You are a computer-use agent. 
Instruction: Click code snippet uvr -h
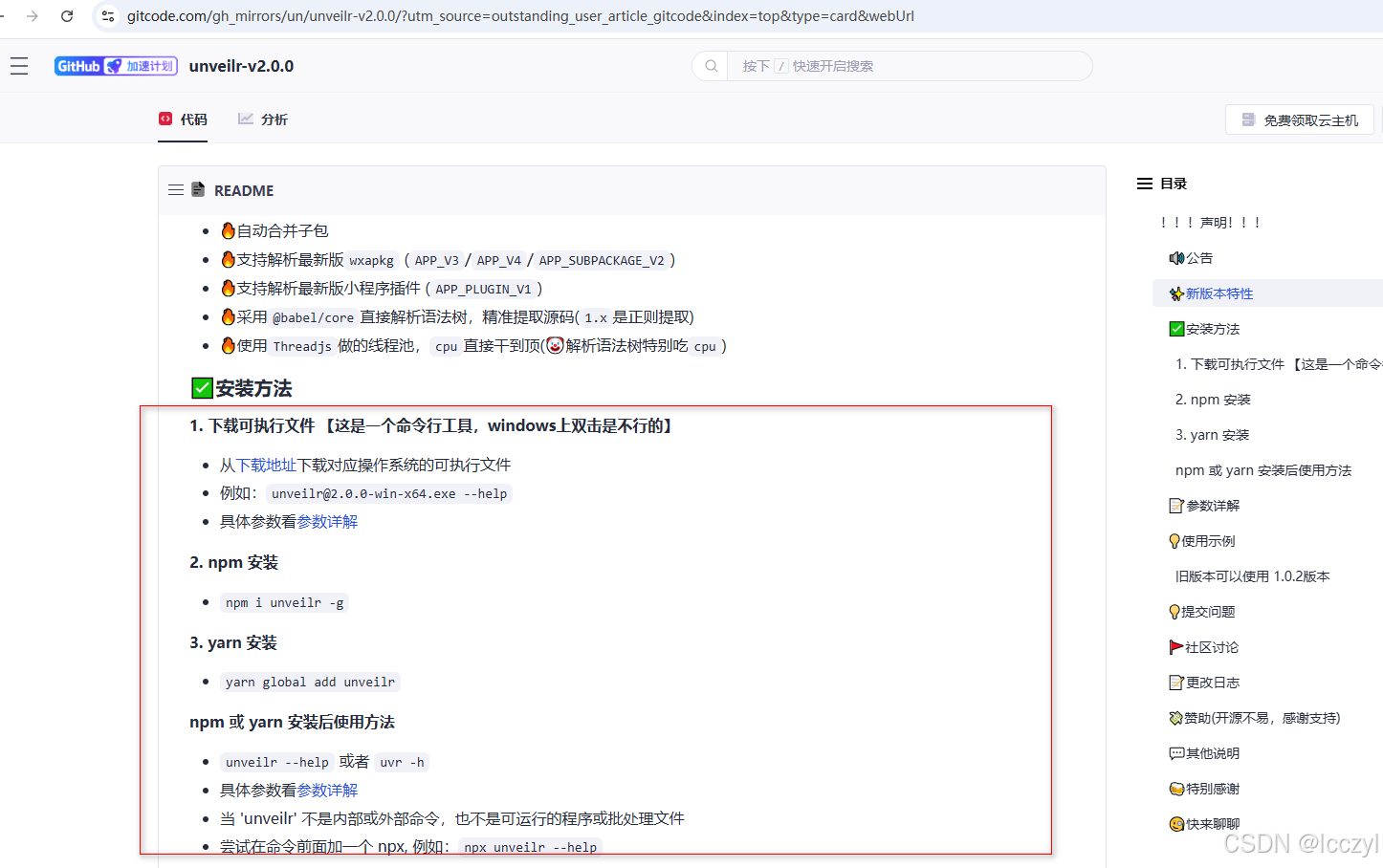[402, 762]
